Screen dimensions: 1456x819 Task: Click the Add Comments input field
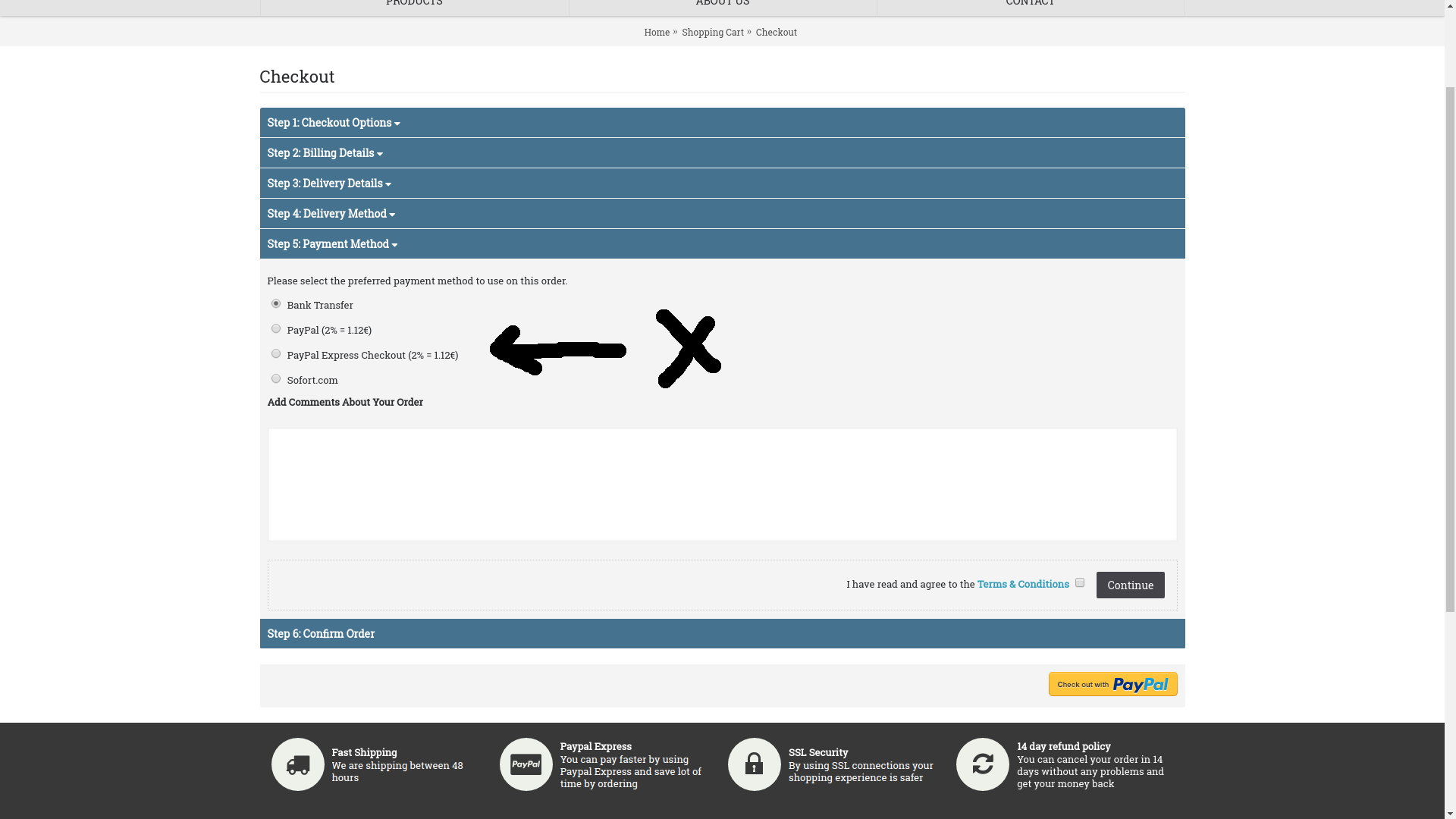pos(722,484)
